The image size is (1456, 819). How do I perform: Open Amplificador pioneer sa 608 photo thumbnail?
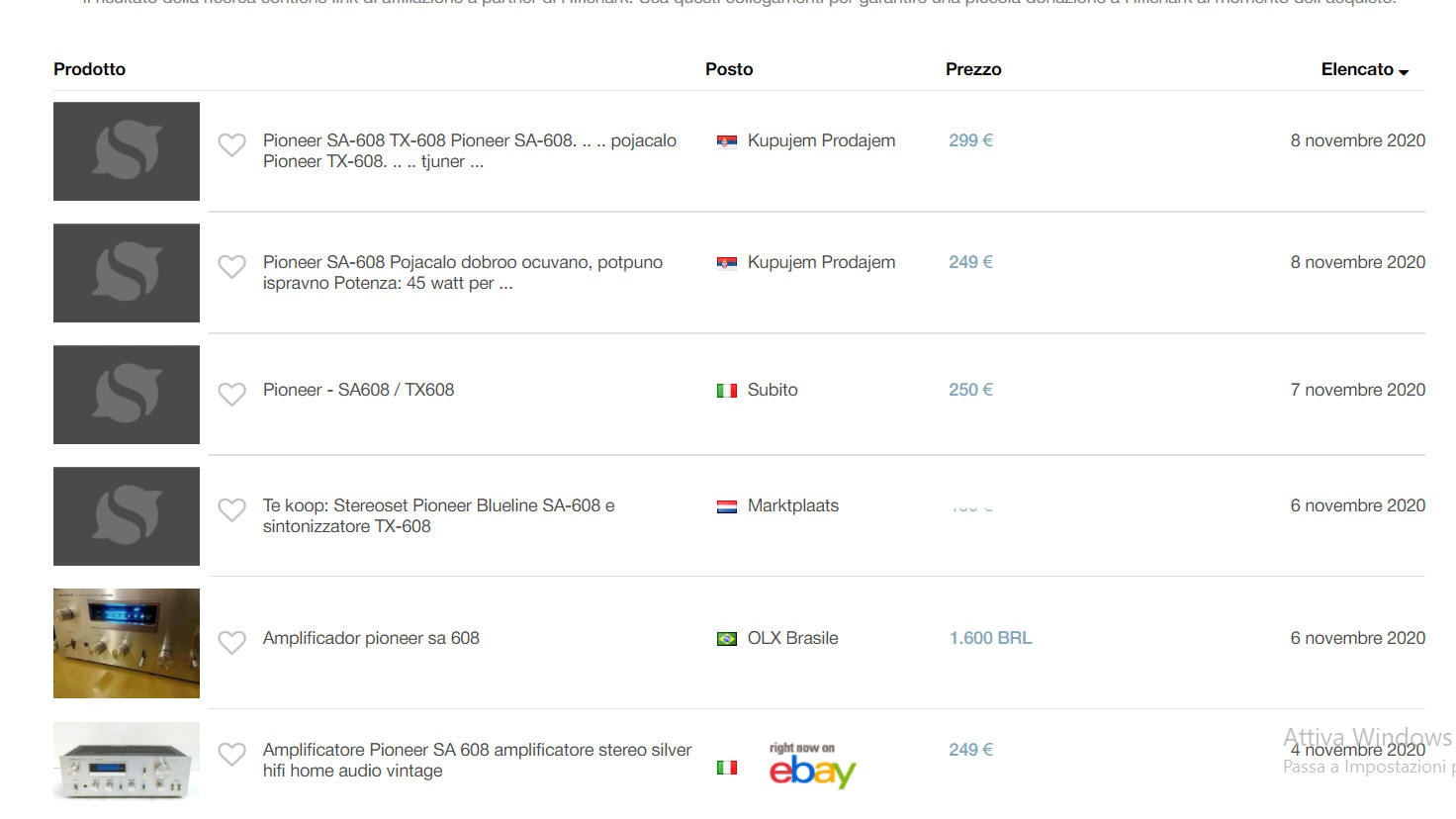(127, 643)
